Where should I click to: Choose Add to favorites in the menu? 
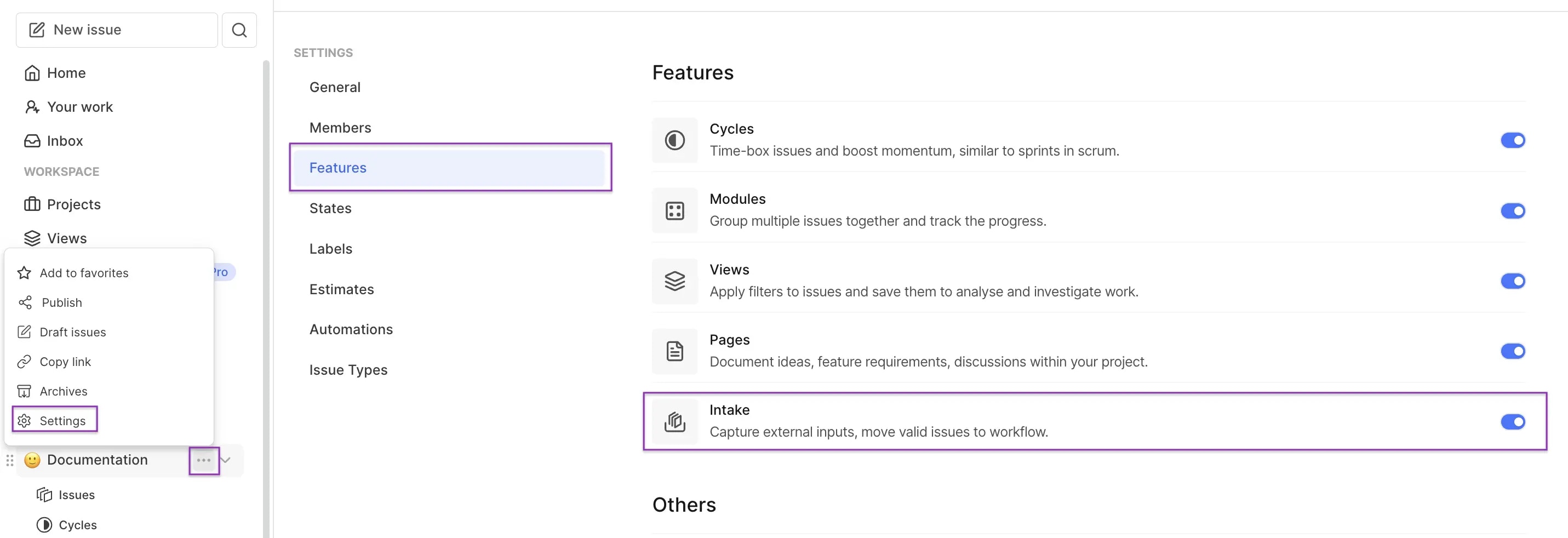84,273
